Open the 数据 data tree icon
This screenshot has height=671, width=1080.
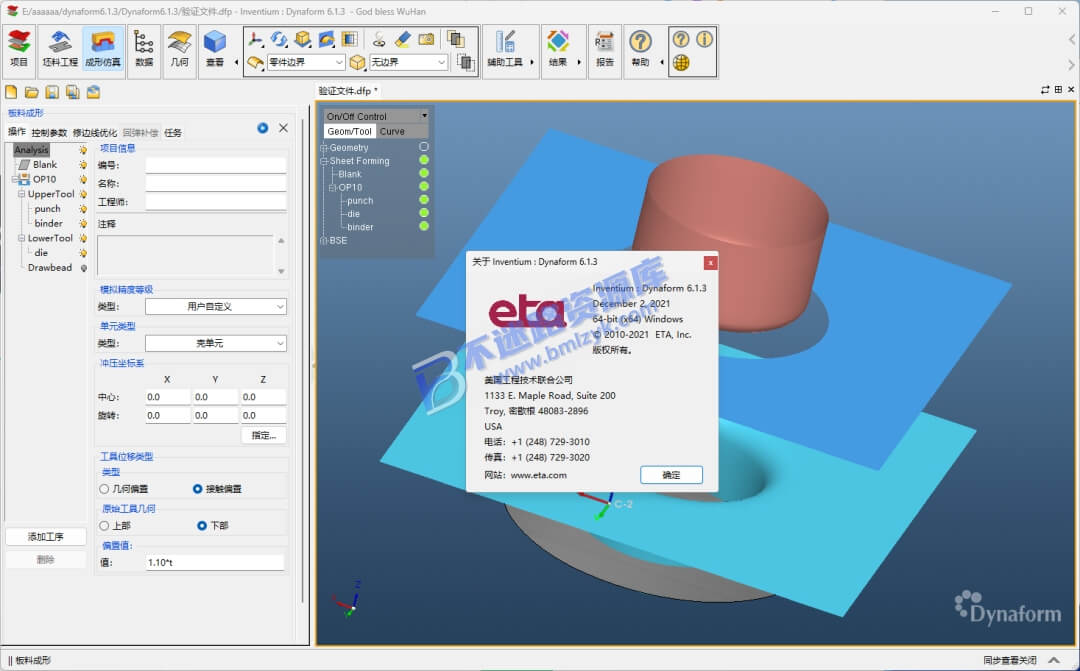[x=144, y=50]
